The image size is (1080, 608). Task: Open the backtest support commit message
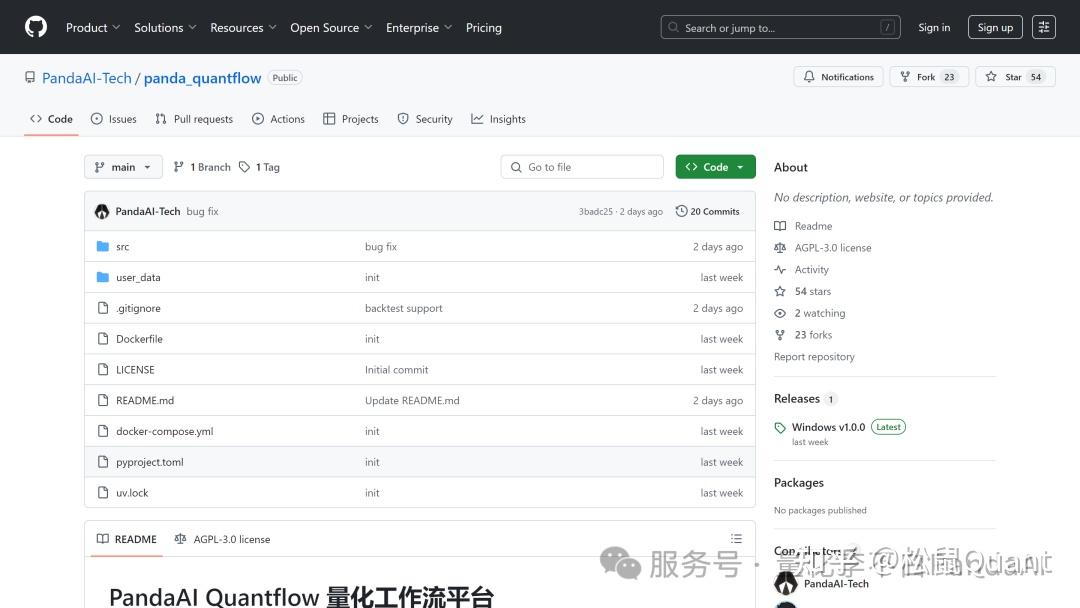[x=404, y=308]
